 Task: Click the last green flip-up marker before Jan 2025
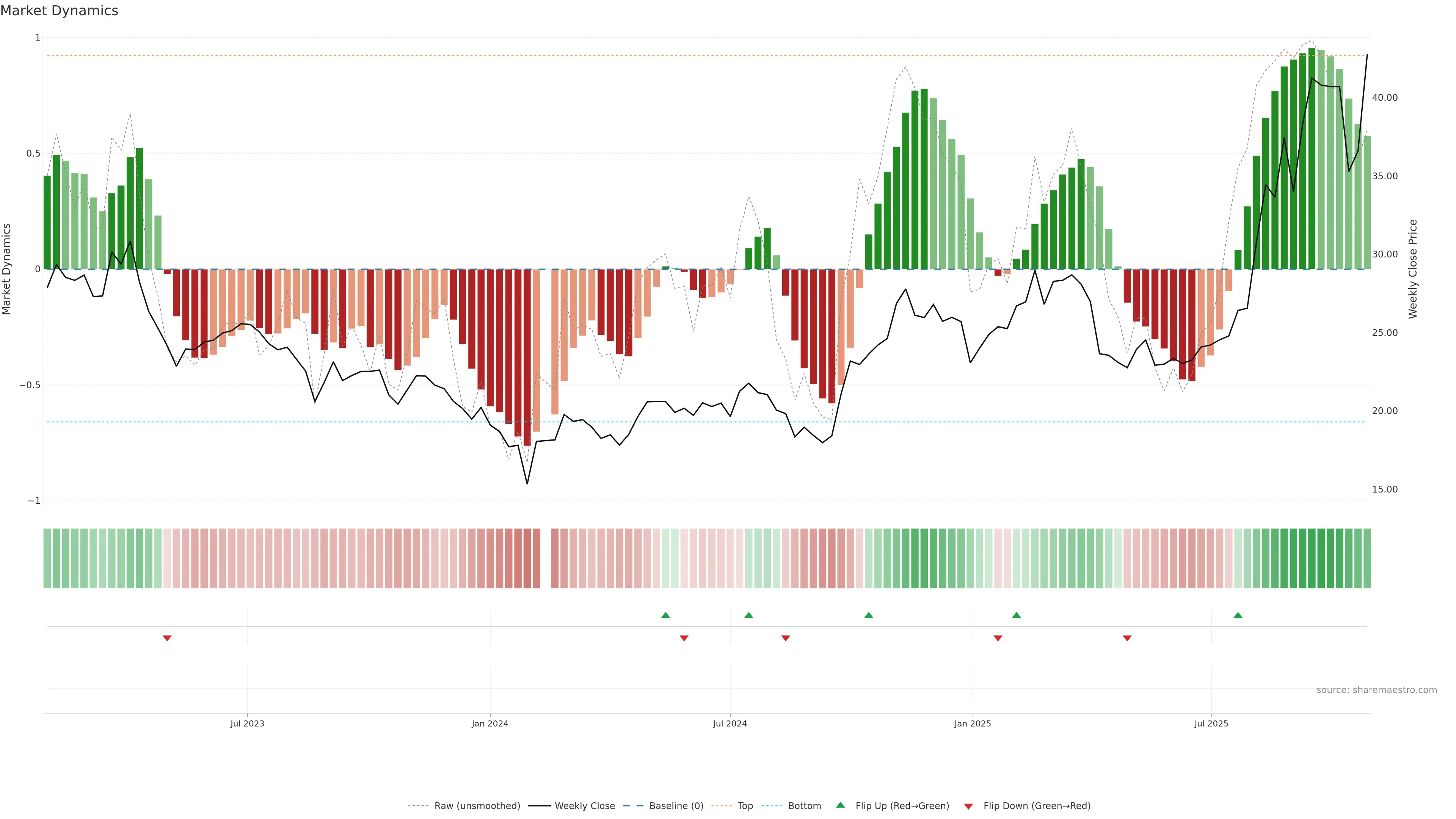pos(869,615)
